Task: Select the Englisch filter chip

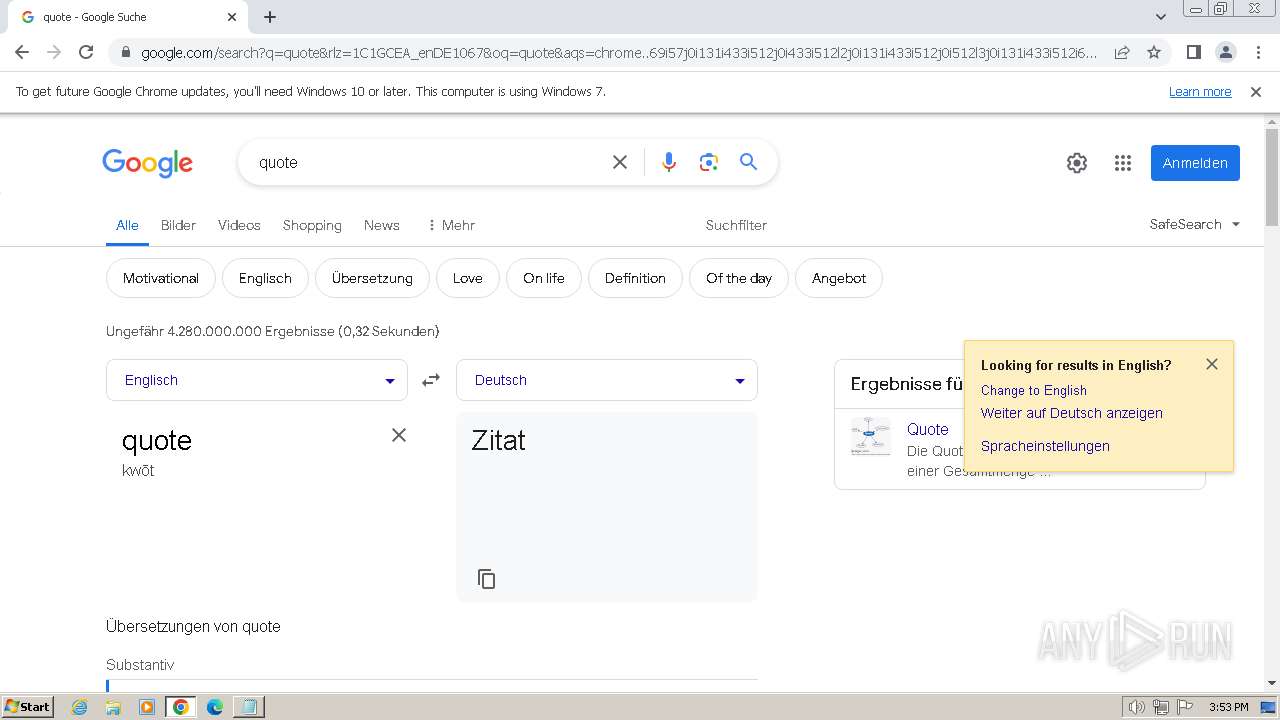Action: tap(265, 278)
